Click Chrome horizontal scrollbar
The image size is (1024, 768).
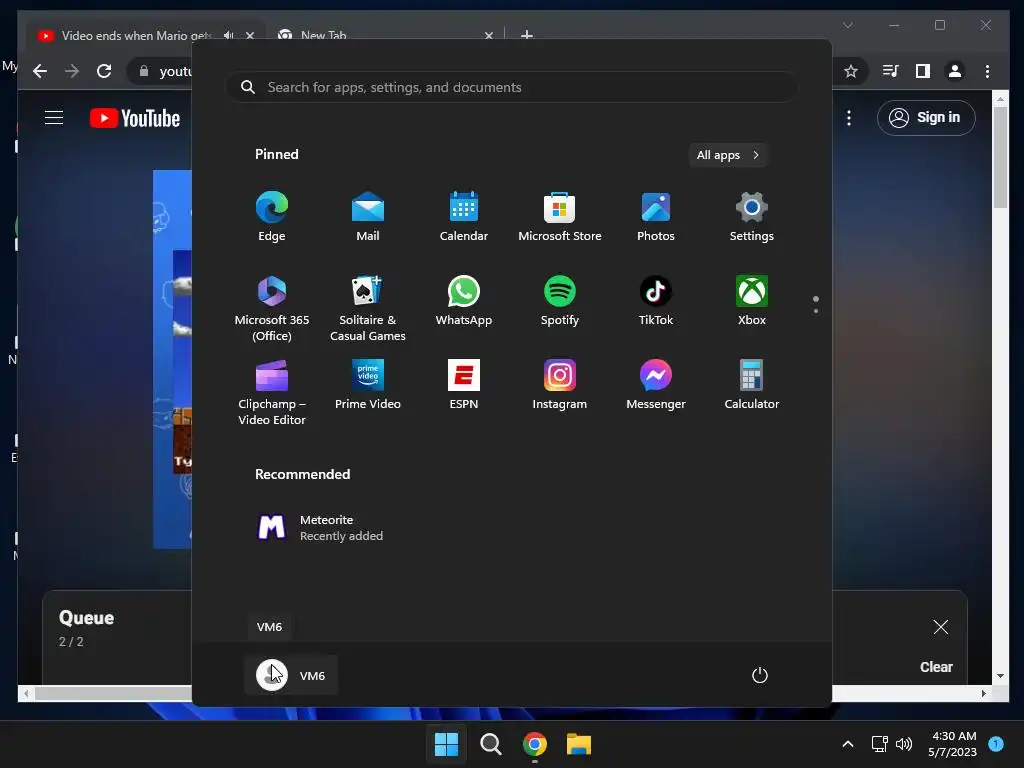(x=113, y=693)
